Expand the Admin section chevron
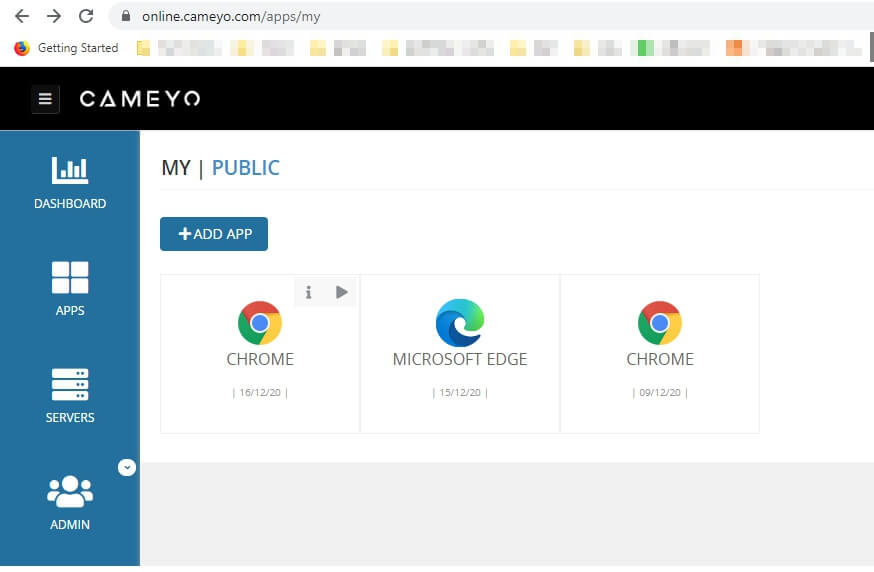The image size is (874, 572). pyautogui.click(x=127, y=467)
